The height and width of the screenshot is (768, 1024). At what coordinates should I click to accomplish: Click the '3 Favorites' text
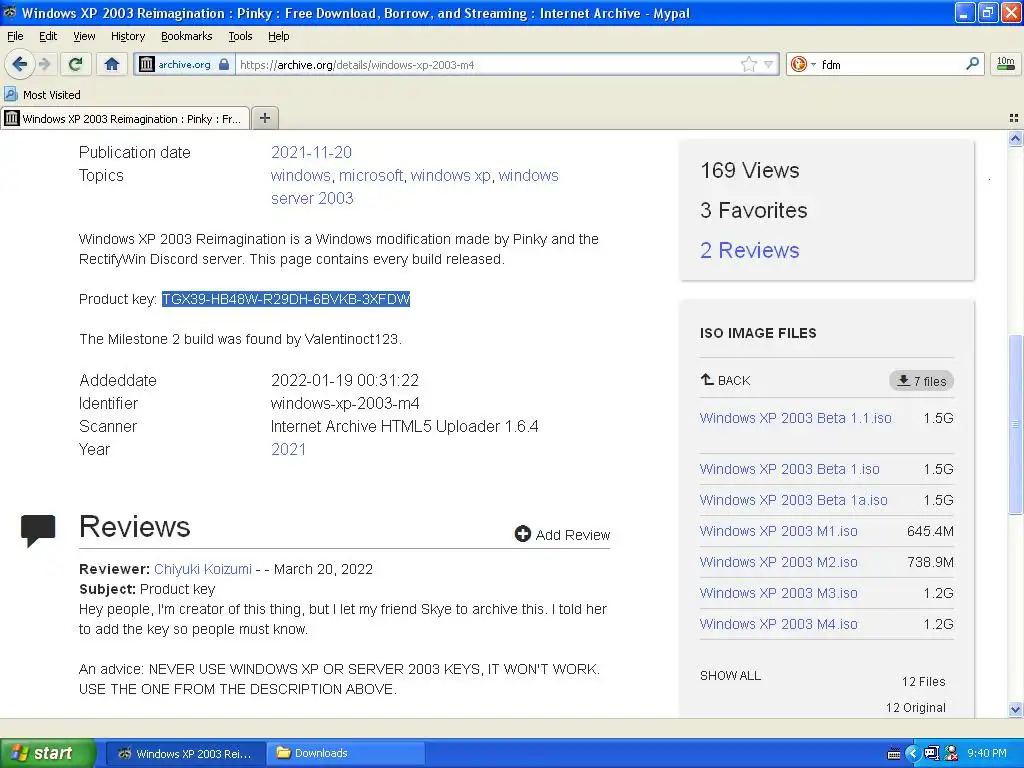pos(754,210)
